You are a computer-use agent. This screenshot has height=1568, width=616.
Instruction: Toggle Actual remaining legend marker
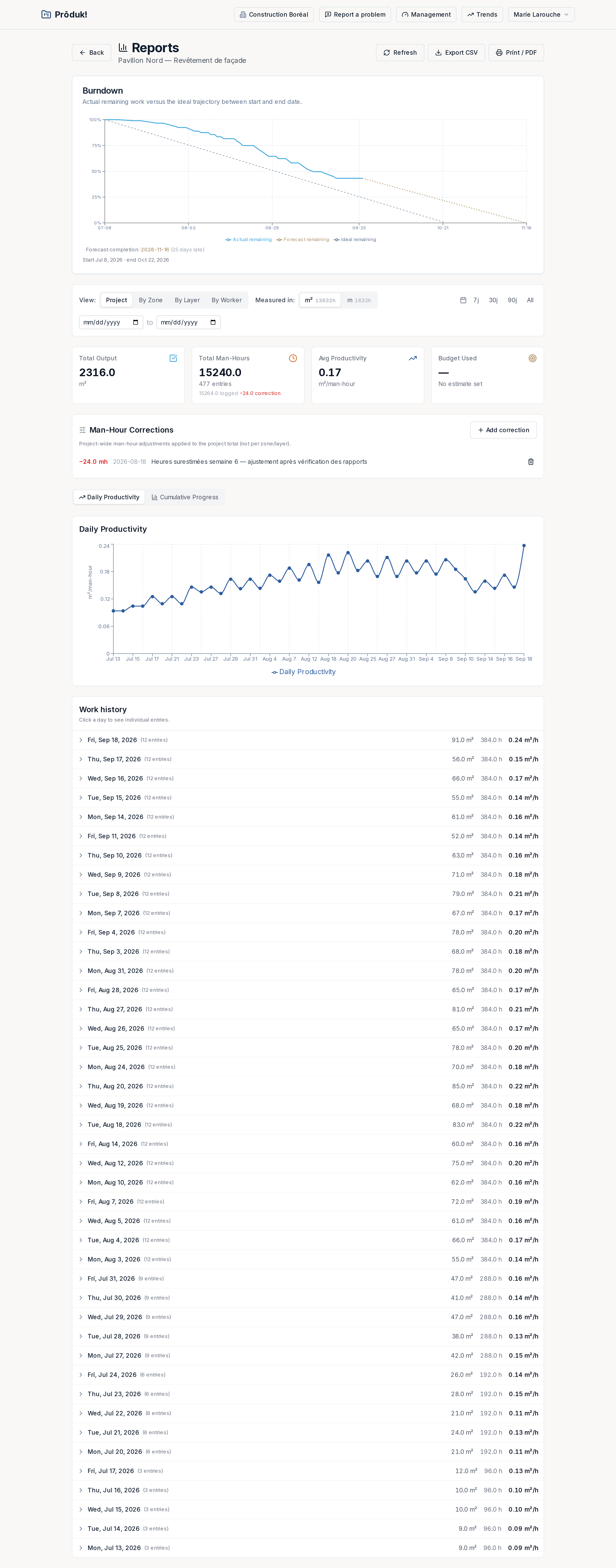coord(228,240)
